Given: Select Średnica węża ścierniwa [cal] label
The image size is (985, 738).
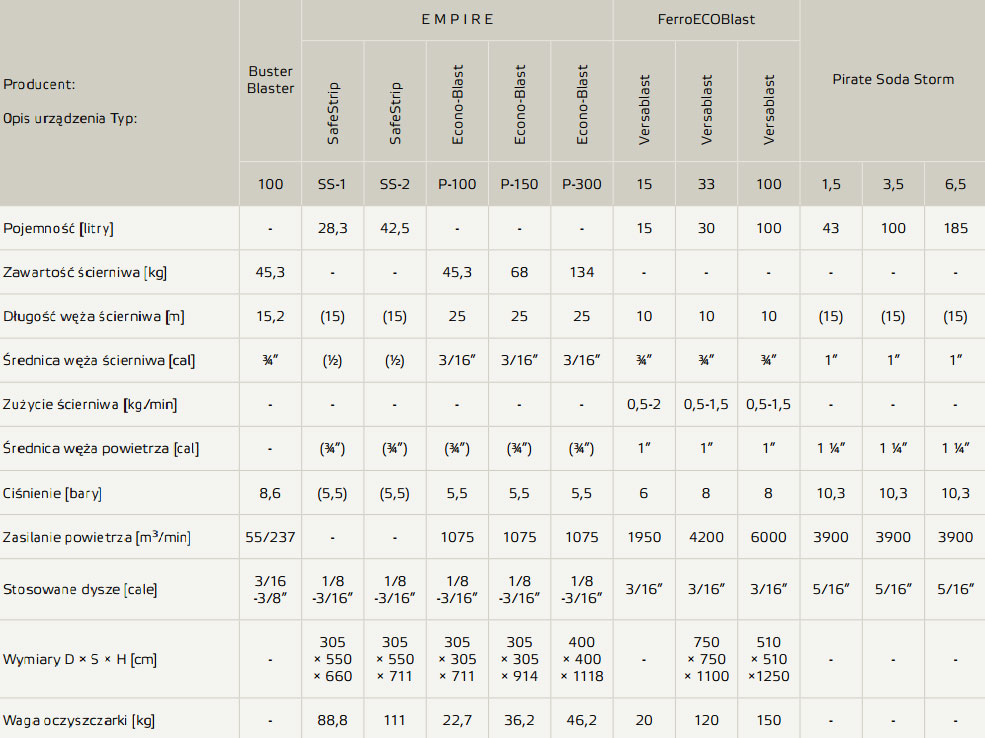Looking at the screenshot, I should [x=99, y=361].
